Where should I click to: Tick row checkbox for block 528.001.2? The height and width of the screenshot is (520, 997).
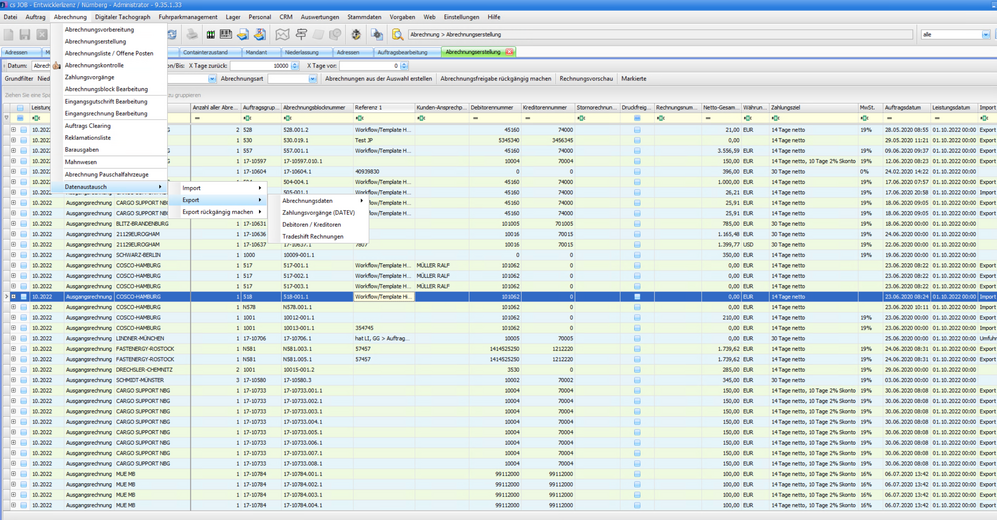24,130
